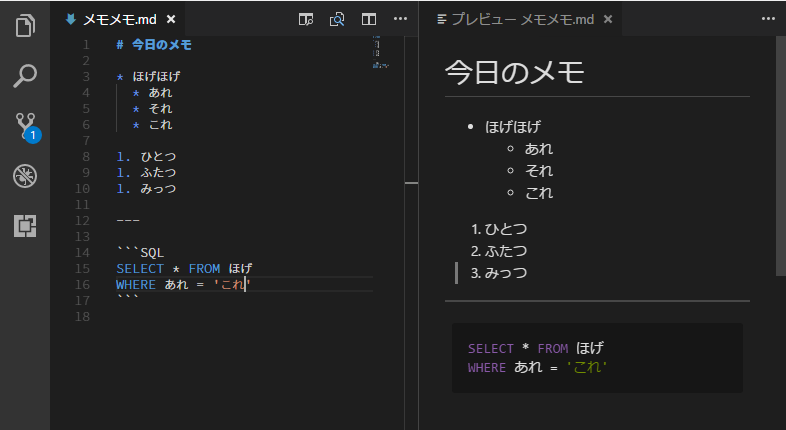Click line '* それ' in editor
The width and height of the screenshot is (786, 430).
coord(152,108)
